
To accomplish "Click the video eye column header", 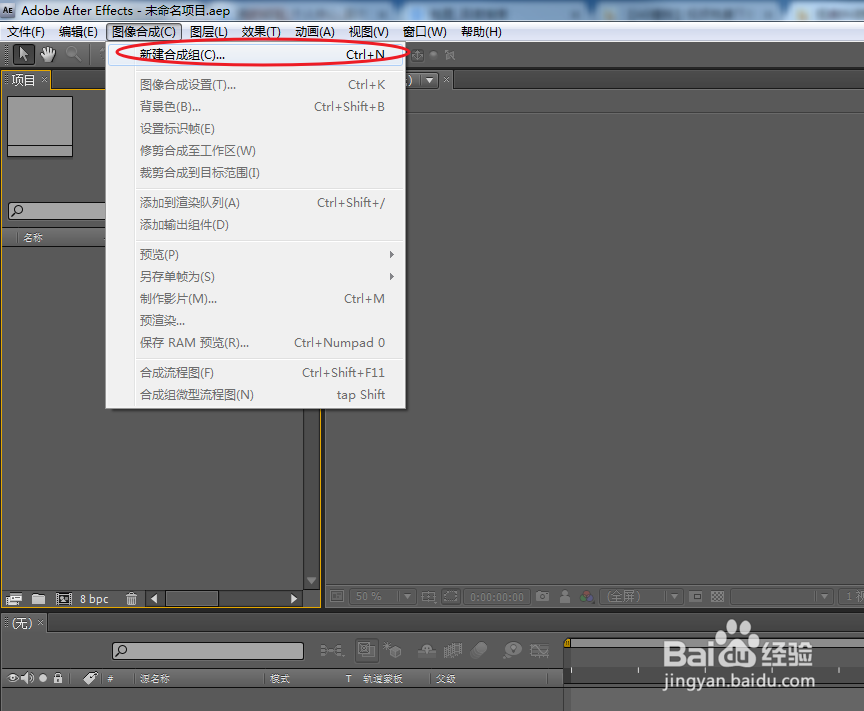I will 13,678.
